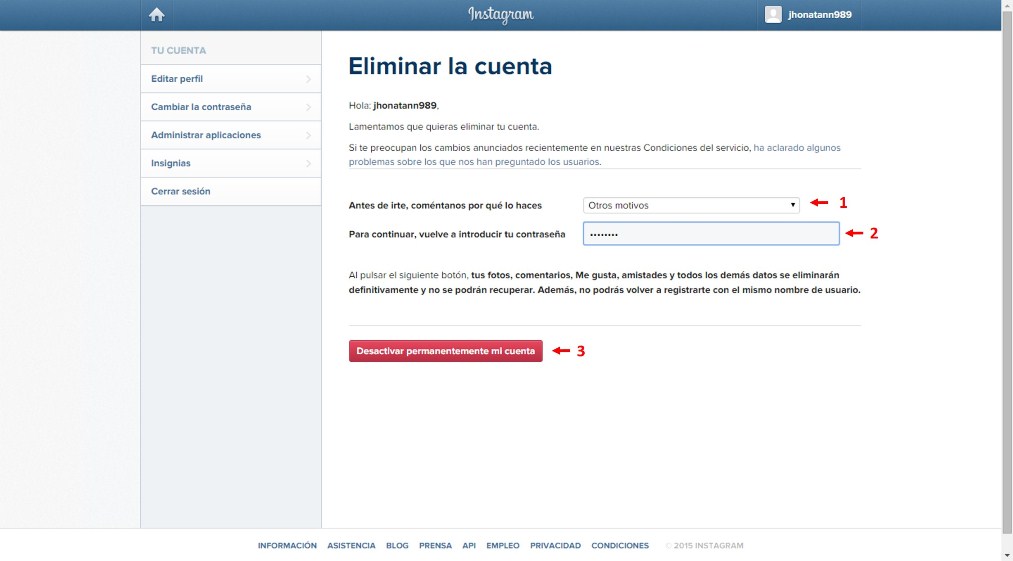Screen dimensions: 1013x561
Task: Click label 'Antes de irte, coméntanos por qué lo haces'
Action: pyautogui.click(x=445, y=206)
